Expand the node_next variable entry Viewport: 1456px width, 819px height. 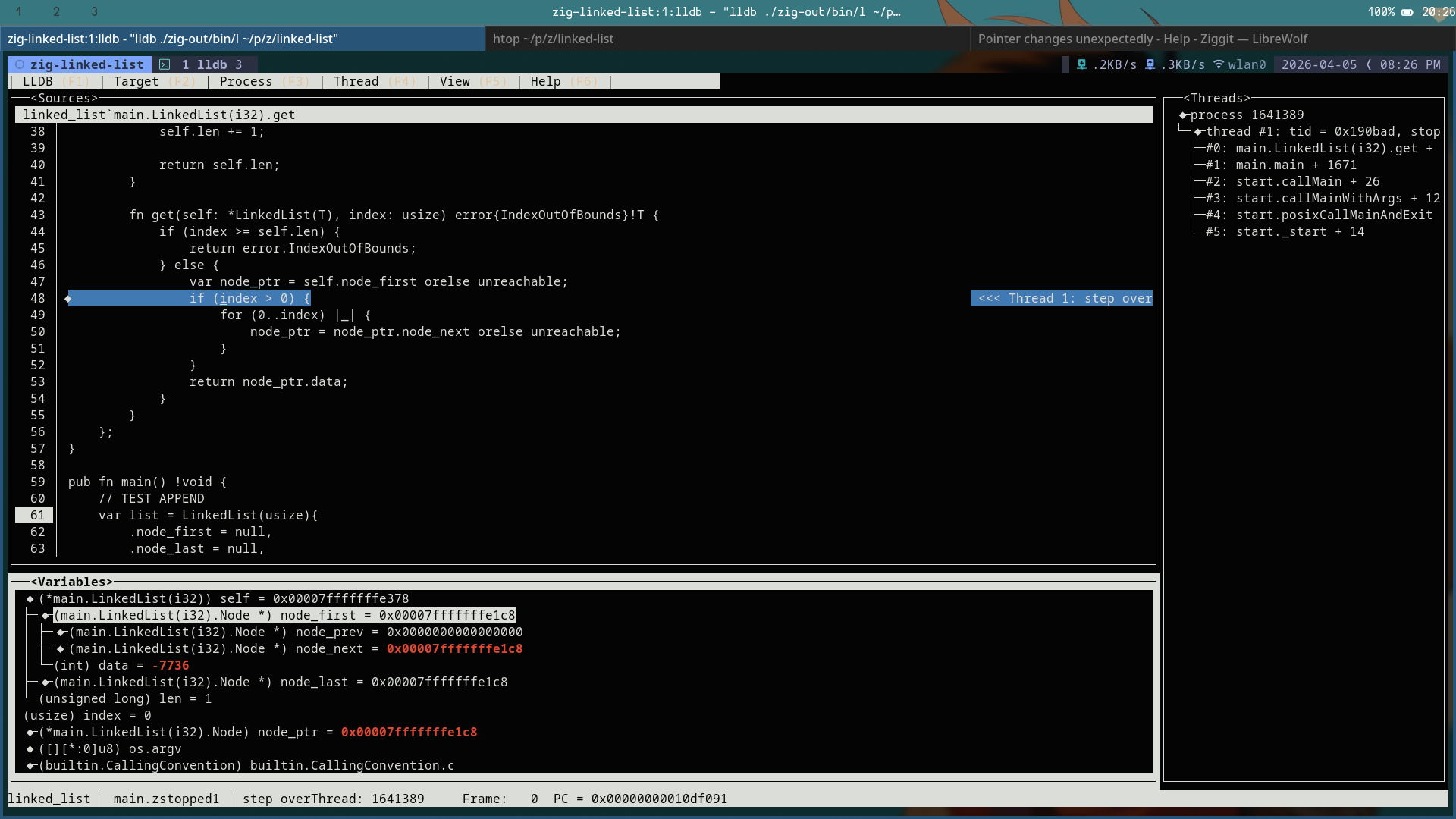click(61, 649)
